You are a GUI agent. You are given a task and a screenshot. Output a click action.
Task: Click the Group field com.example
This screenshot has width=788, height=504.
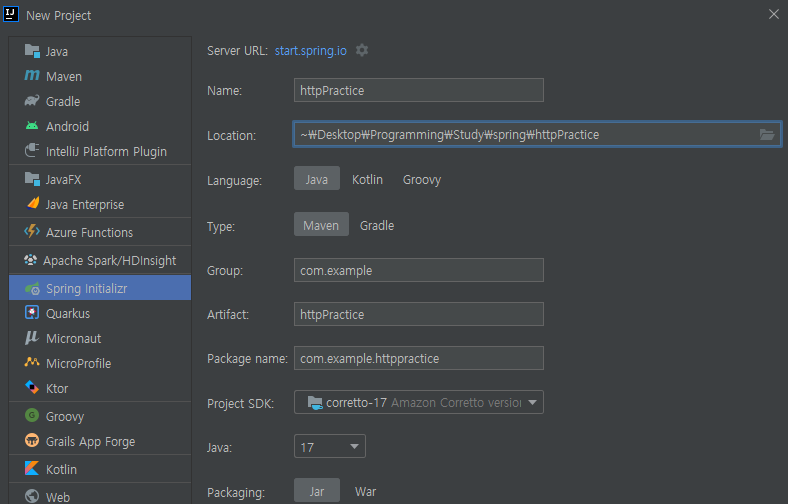pyautogui.click(x=419, y=270)
